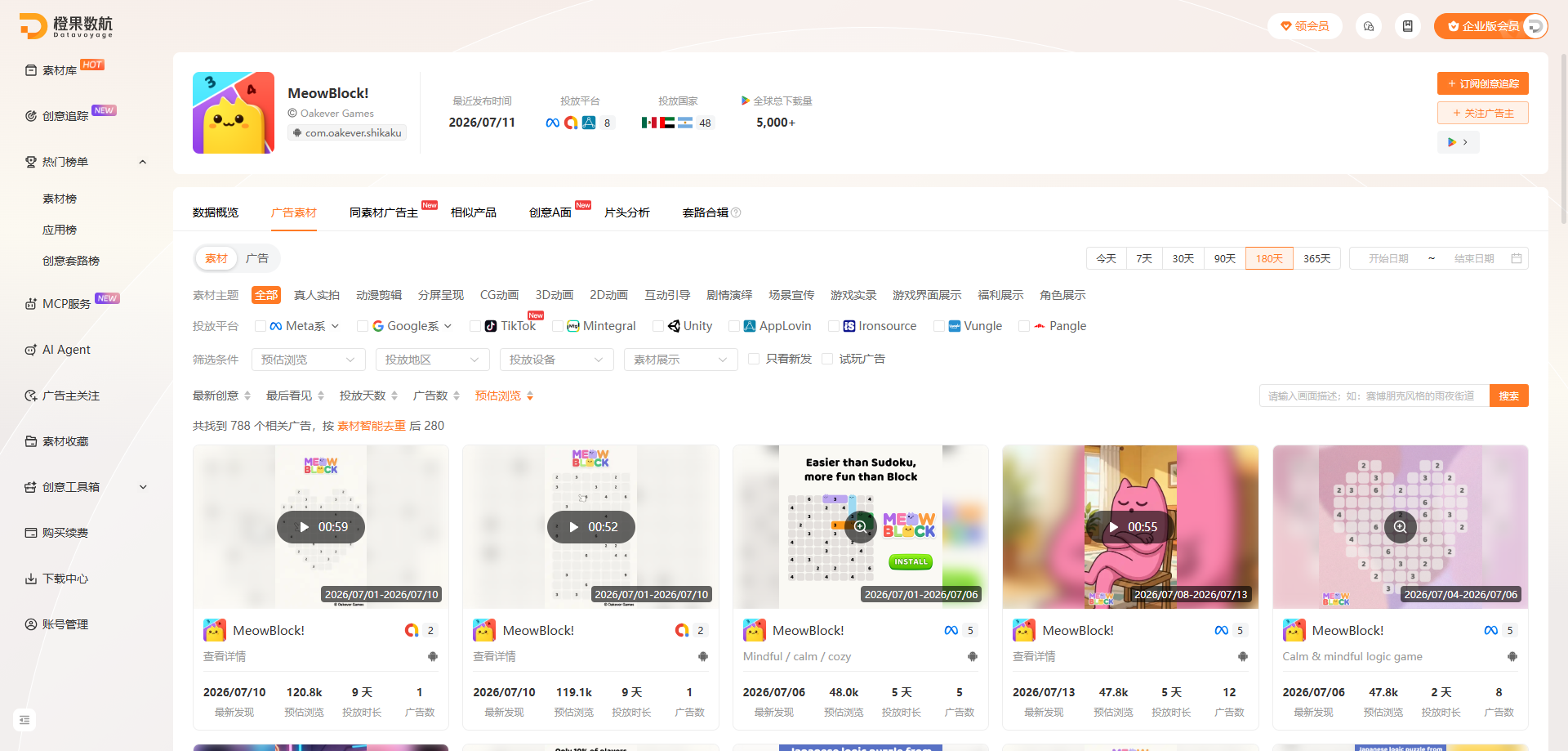
Task: Check the Google系 platform checkbox
Action: 362,326
